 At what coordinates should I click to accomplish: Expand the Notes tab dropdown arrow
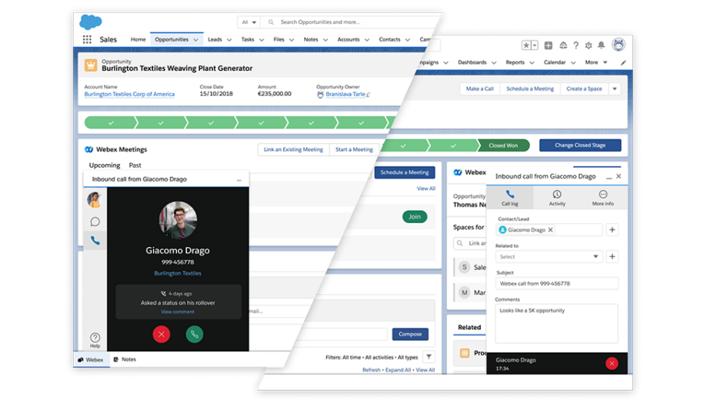(x=325, y=40)
